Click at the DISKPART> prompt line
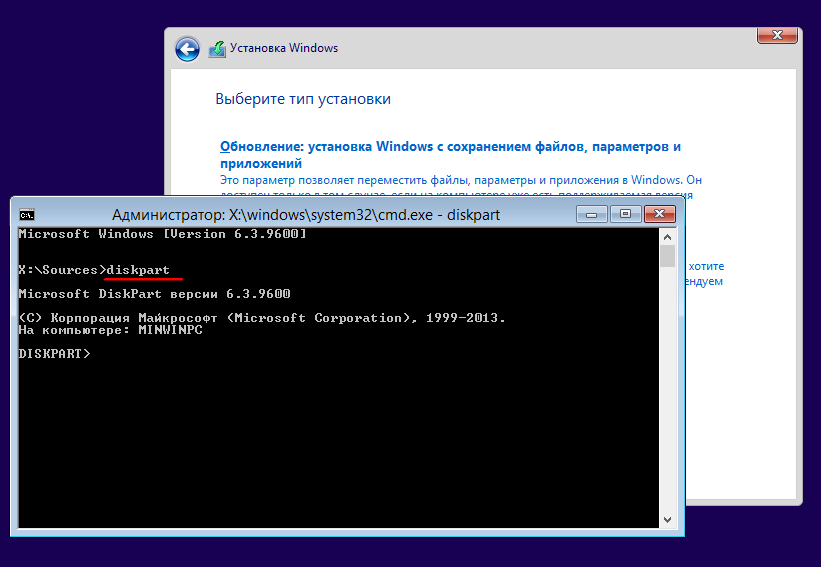 point(54,354)
